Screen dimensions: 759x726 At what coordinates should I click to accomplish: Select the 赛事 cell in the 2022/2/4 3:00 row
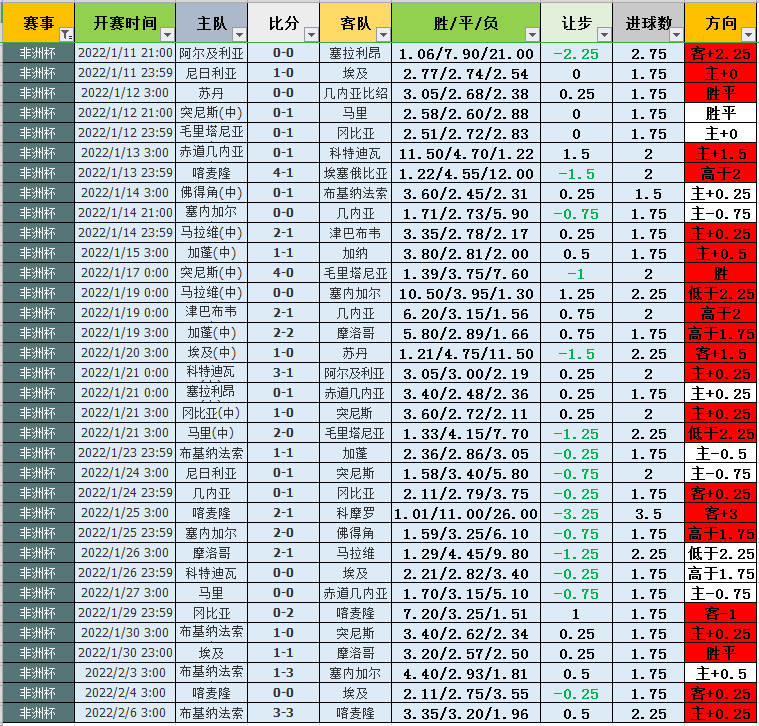point(38,693)
